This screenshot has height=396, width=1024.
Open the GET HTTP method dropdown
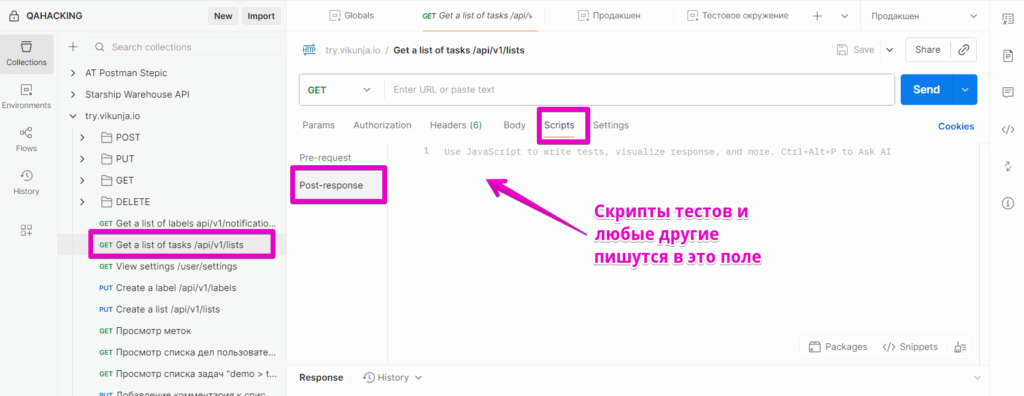pos(341,90)
